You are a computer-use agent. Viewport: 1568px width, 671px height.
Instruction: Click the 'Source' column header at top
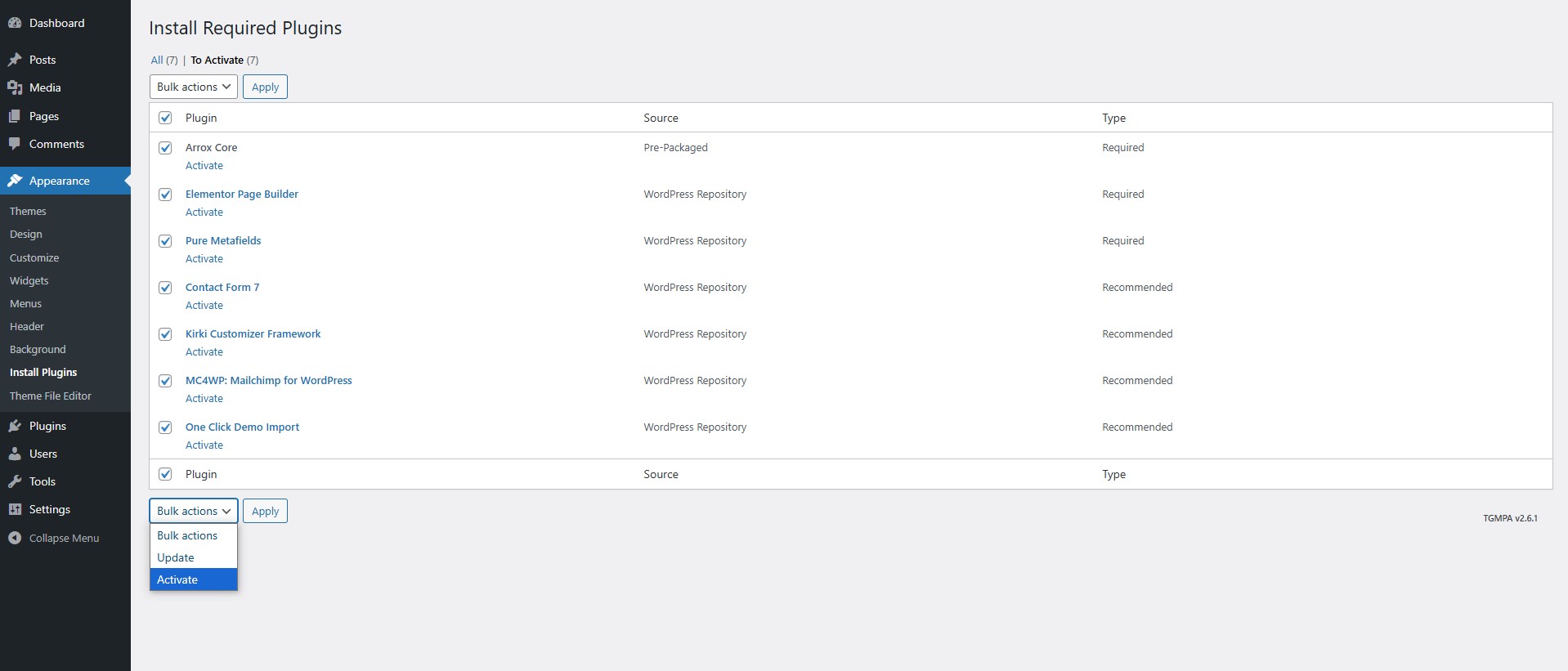point(661,118)
